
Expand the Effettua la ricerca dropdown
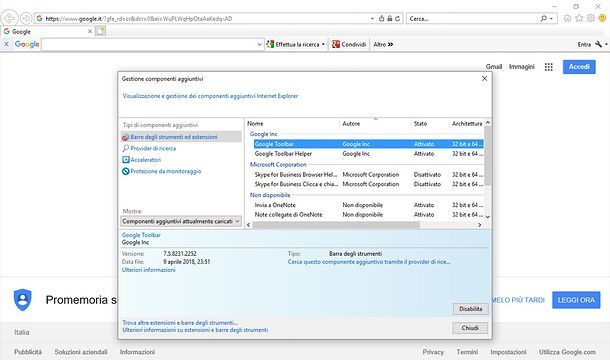(x=323, y=44)
